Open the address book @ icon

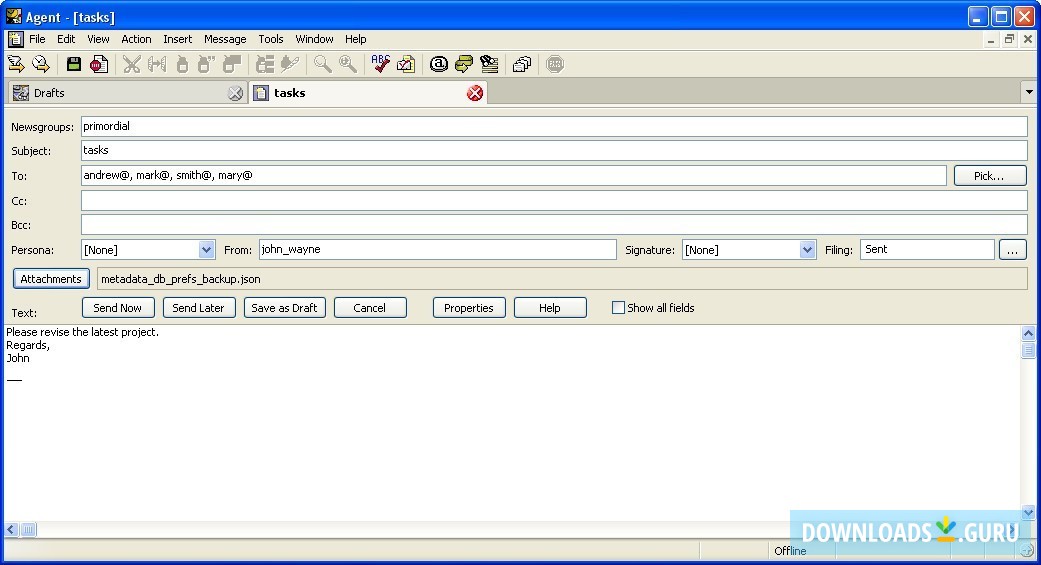click(439, 64)
